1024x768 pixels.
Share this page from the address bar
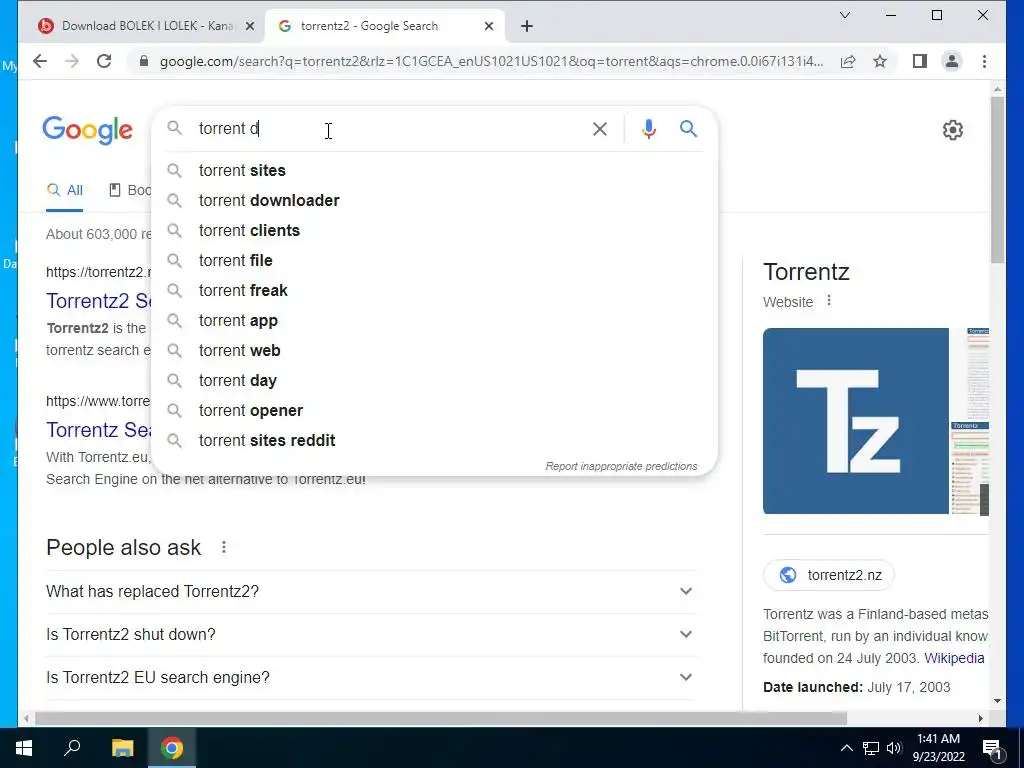tap(848, 61)
